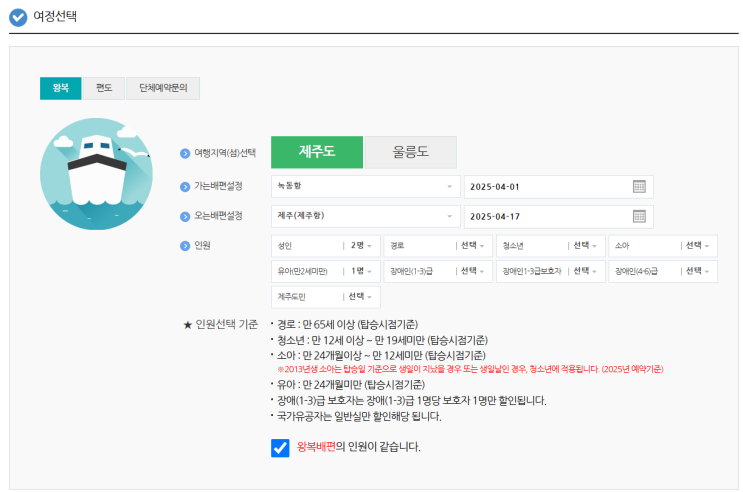Image resolution: width=743 pixels, height=492 pixels.
Task: Click the 국가유공자는 일반실만 line
Action: pos(359,417)
